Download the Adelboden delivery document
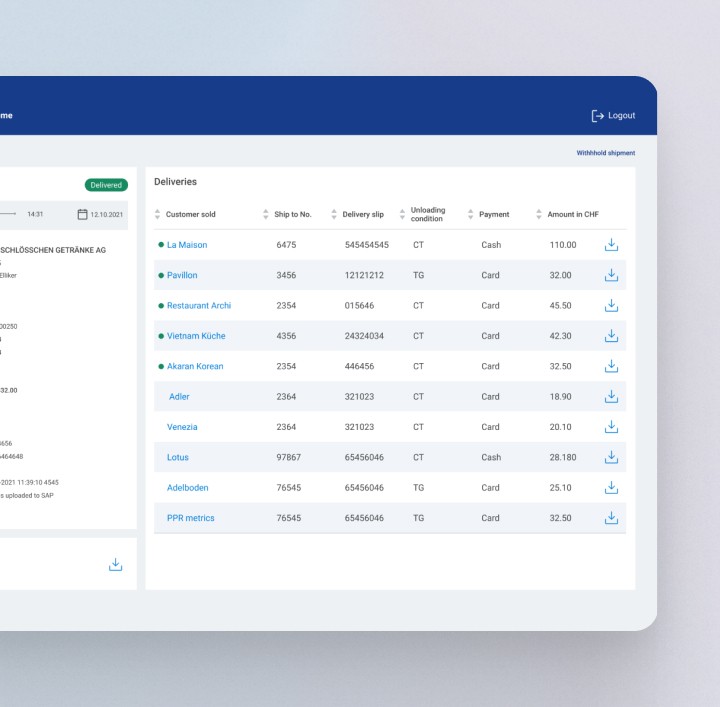Image resolution: width=720 pixels, height=707 pixels. point(611,487)
